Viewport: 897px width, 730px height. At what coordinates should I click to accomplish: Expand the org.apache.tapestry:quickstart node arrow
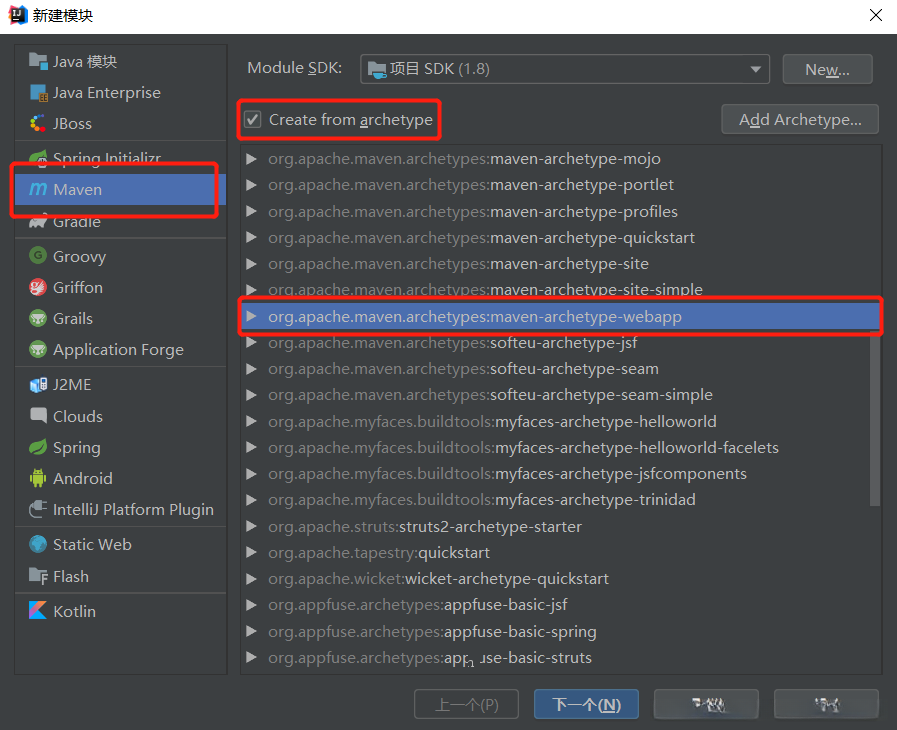pos(251,553)
